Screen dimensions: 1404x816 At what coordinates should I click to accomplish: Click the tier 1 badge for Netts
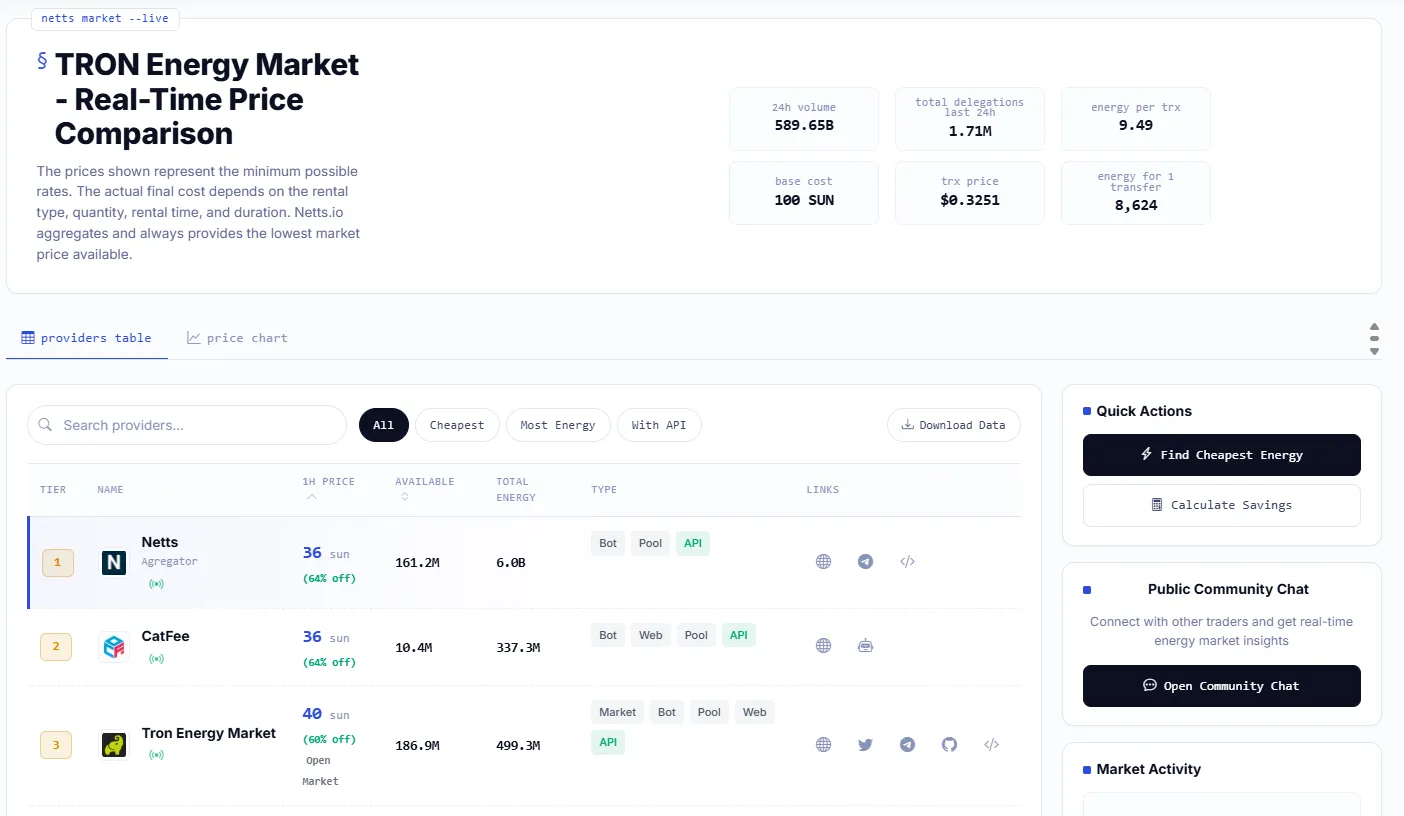(x=57, y=563)
